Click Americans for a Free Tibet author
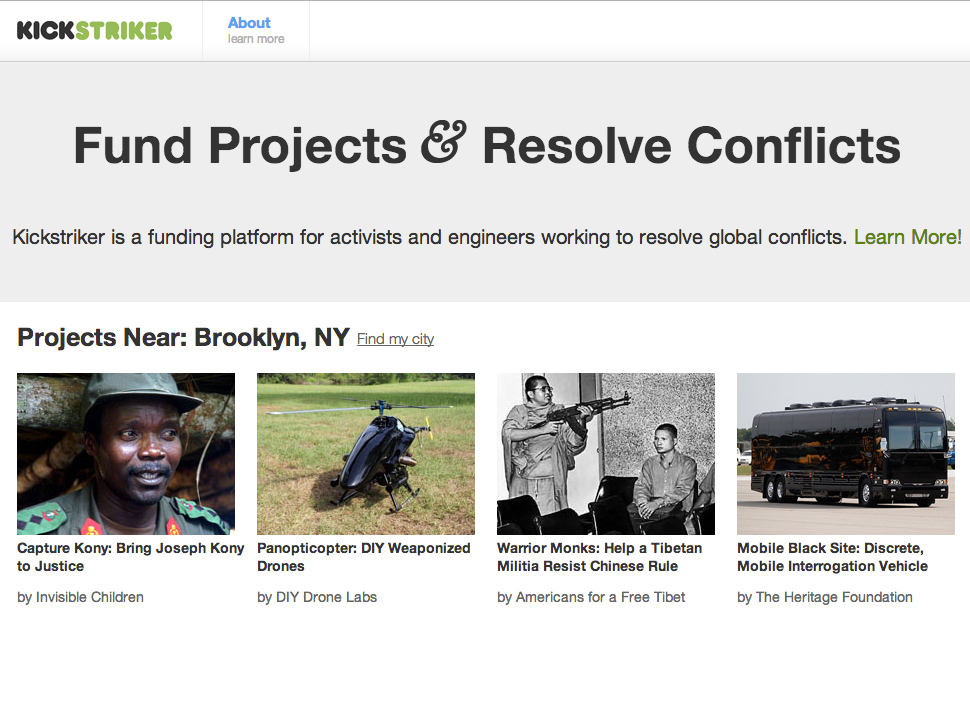970x728 pixels. (x=600, y=597)
